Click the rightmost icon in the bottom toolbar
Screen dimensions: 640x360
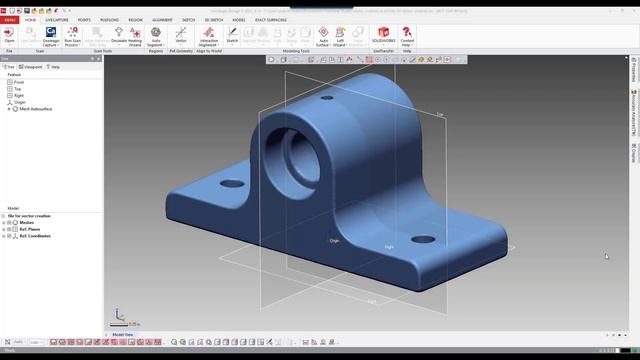tap(332, 342)
